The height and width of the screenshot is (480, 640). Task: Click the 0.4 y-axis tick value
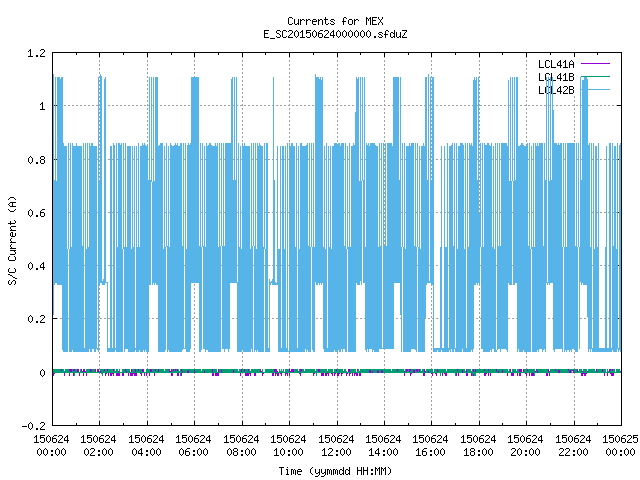point(36,266)
